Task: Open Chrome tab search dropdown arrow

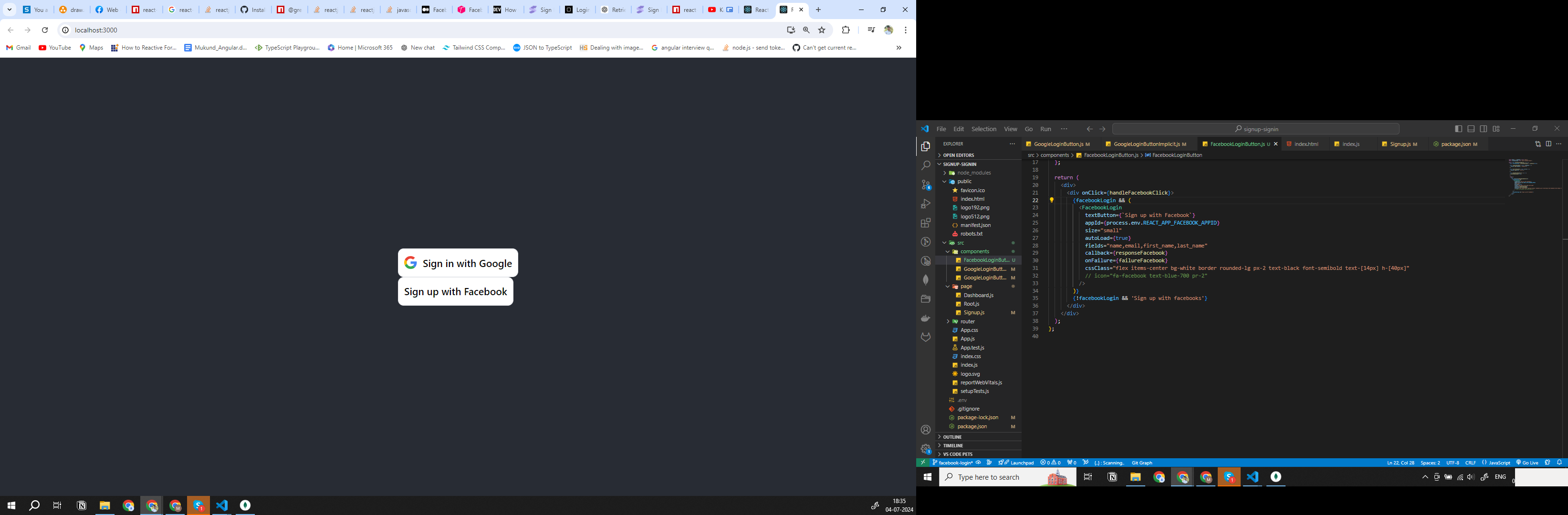Action: click(10, 10)
